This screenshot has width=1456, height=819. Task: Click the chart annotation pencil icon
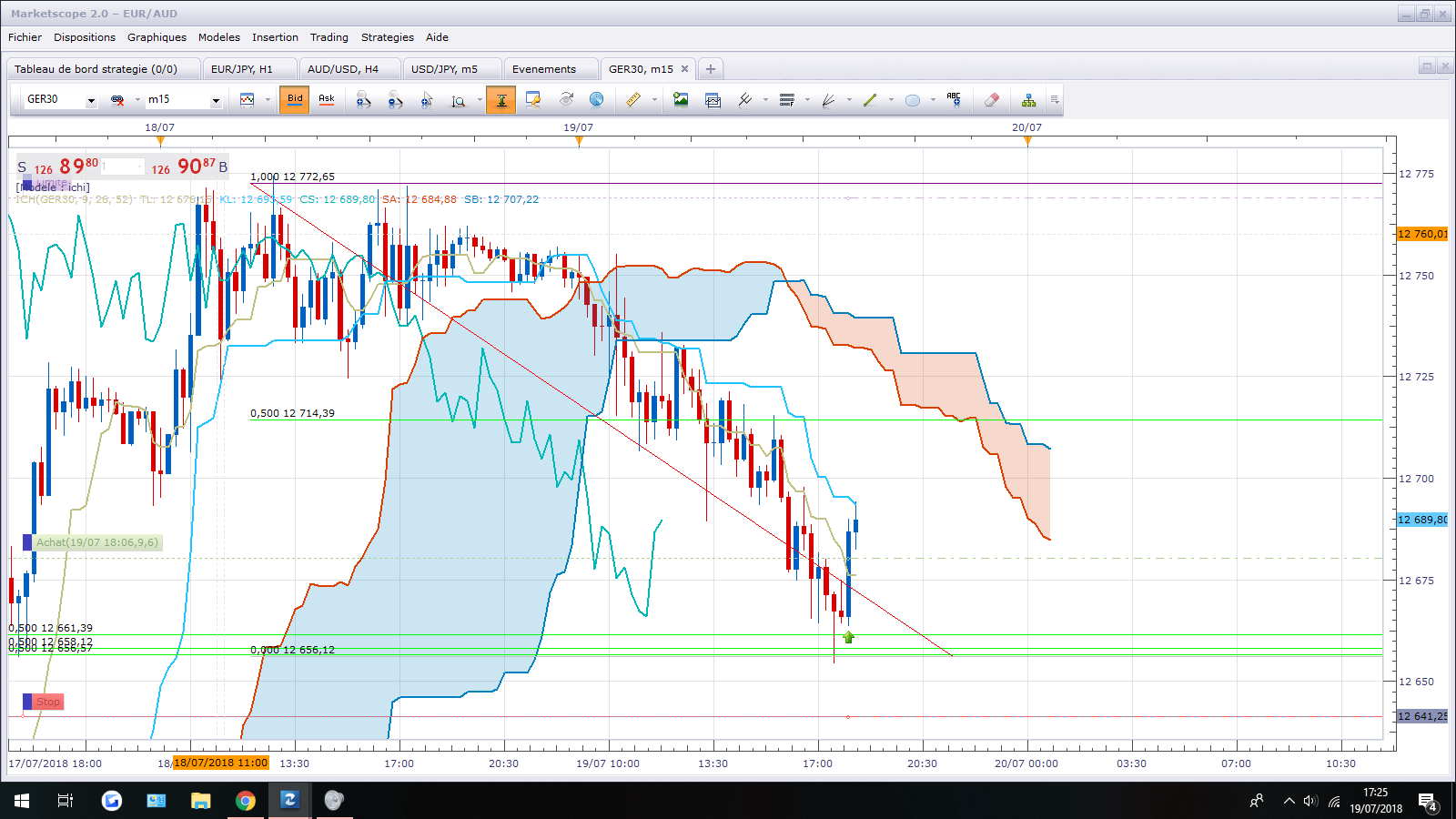(x=533, y=100)
